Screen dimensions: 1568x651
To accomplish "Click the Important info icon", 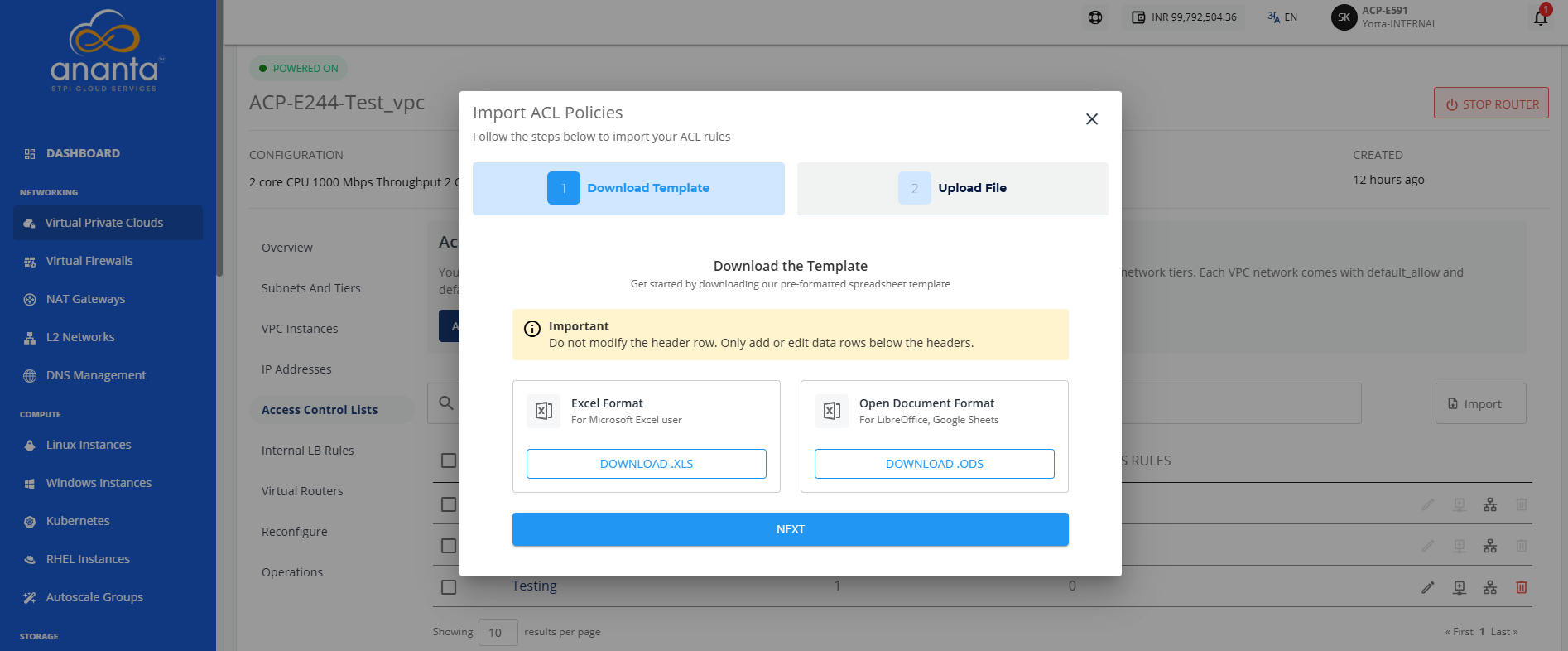I will coord(532,329).
